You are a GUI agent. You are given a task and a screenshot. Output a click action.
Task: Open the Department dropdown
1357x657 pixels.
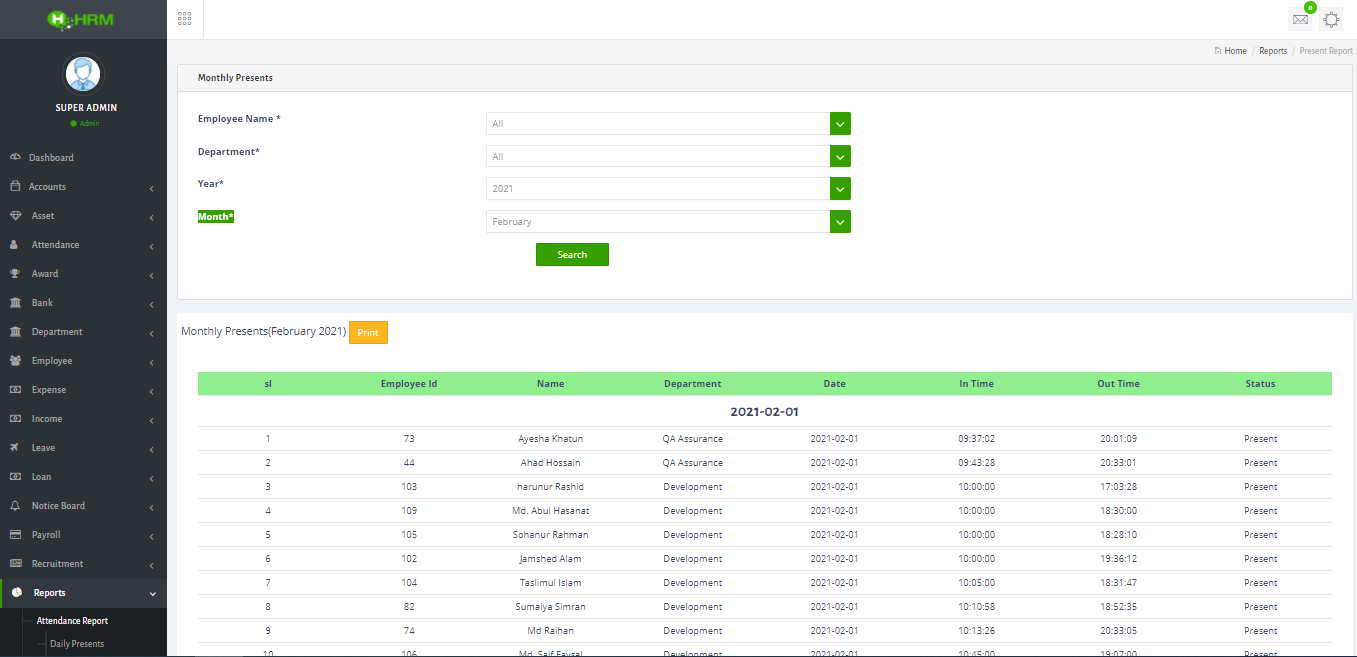(667, 157)
